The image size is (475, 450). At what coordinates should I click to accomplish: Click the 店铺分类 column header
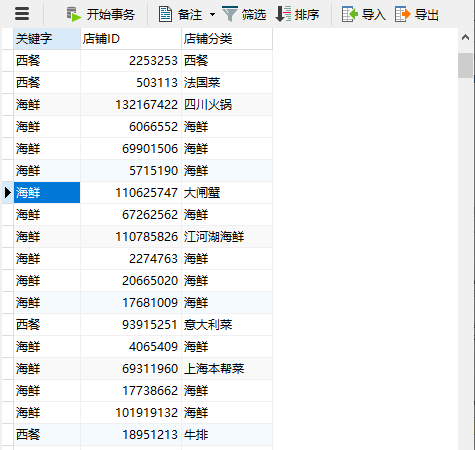[227, 39]
